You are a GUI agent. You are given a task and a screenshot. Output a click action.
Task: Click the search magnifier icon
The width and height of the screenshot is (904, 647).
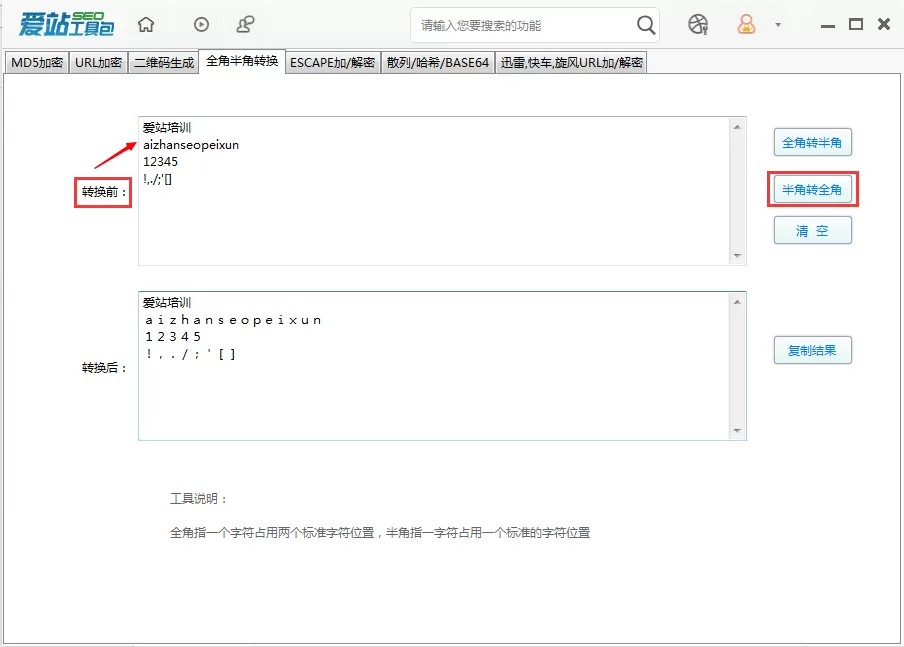click(x=646, y=25)
